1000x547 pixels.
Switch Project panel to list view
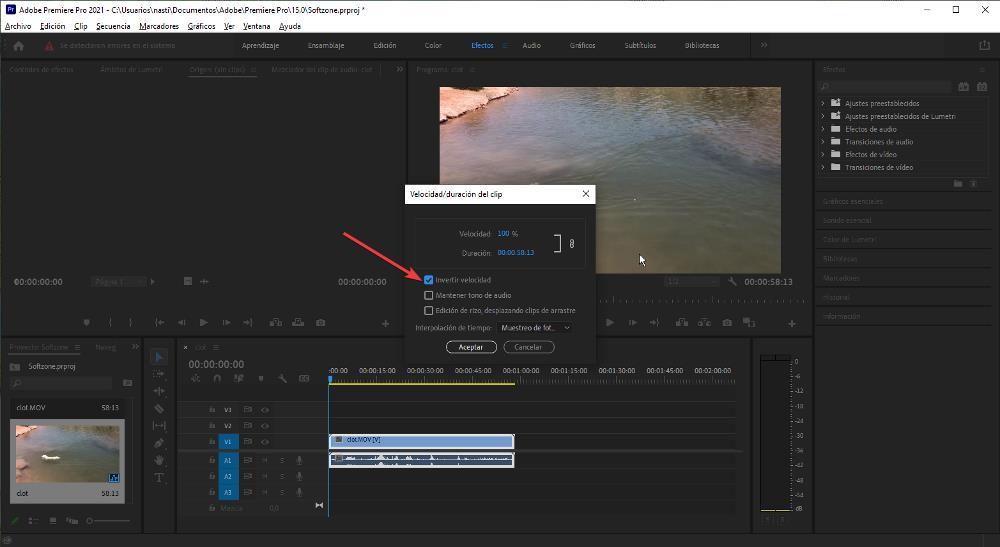tap(34, 521)
